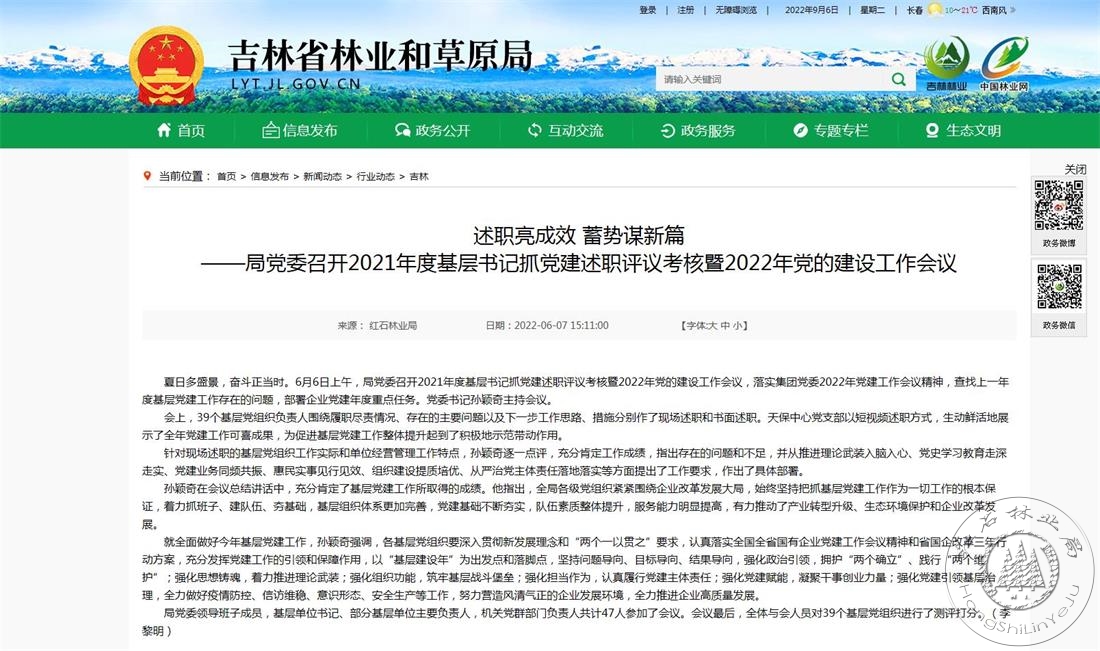Click the double arrow after 西南风
The image size is (1100, 651).
click(x=1012, y=10)
